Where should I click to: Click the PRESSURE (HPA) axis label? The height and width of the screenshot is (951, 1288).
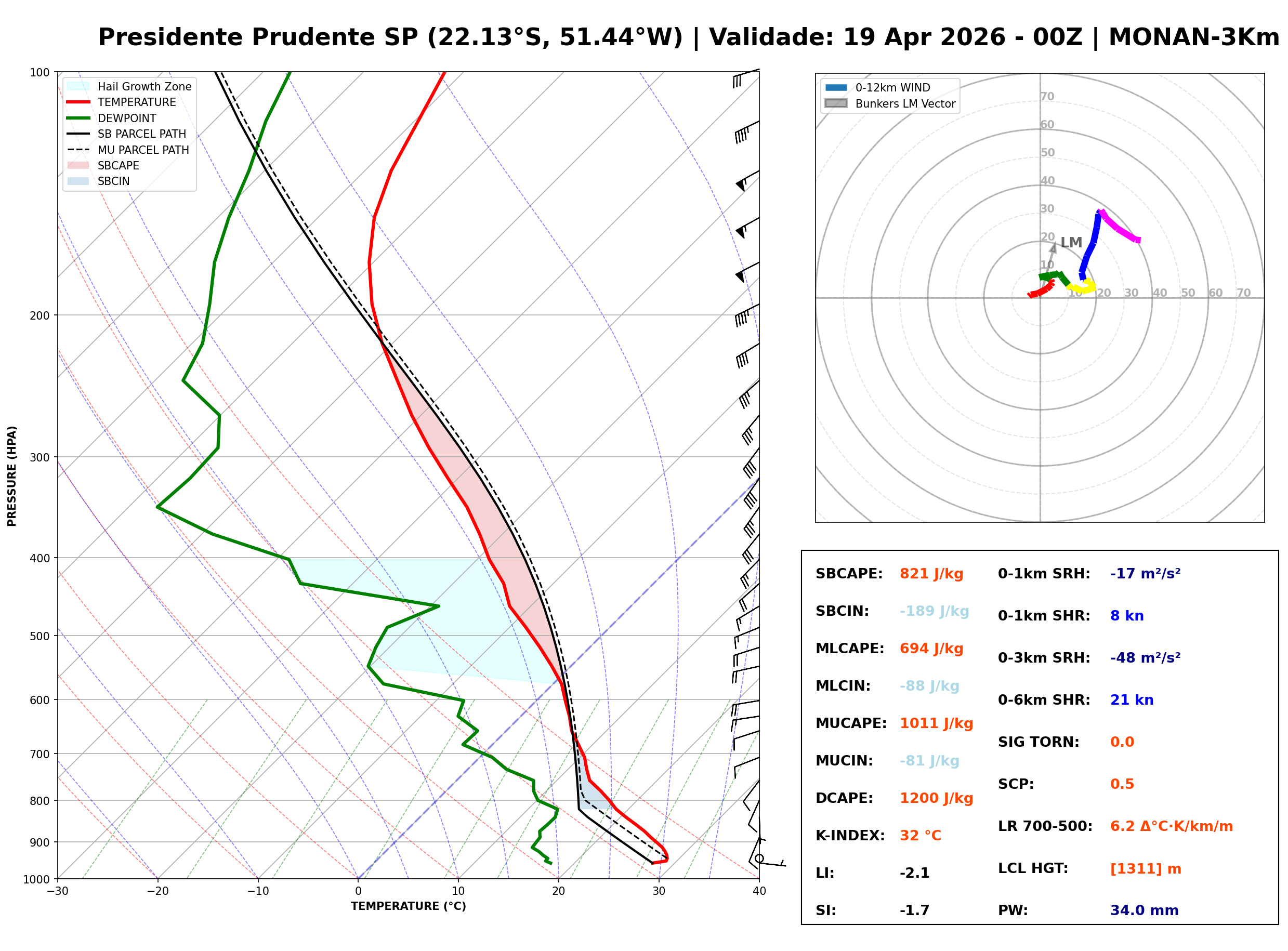pos(12,477)
